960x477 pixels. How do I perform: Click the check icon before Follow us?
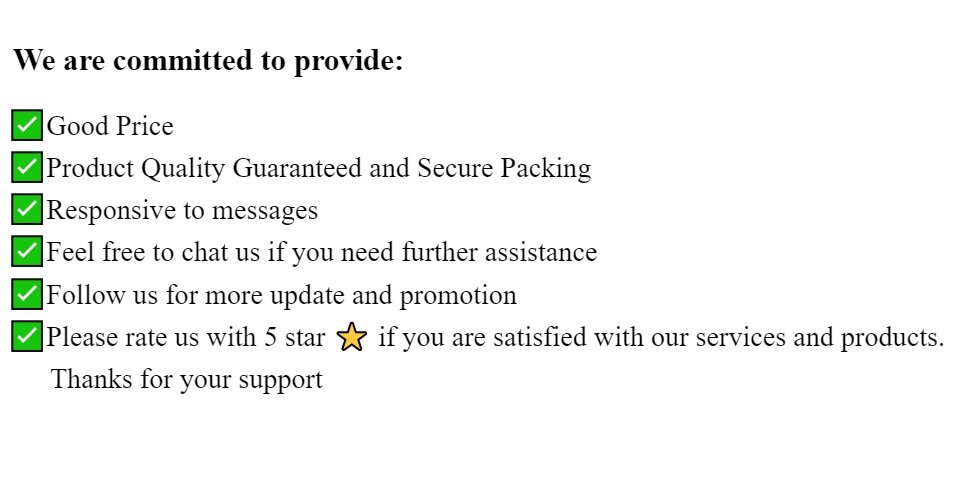(x=27, y=295)
